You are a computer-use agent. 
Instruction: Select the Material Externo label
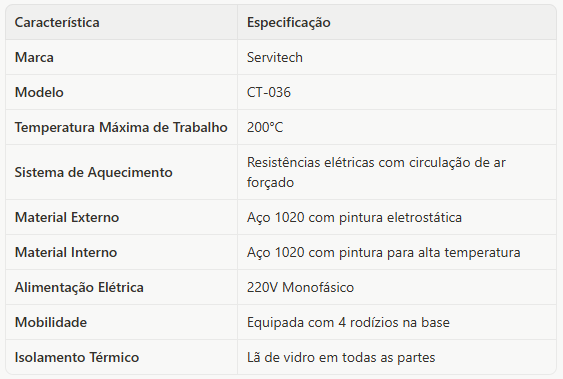click(x=67, y=217)
